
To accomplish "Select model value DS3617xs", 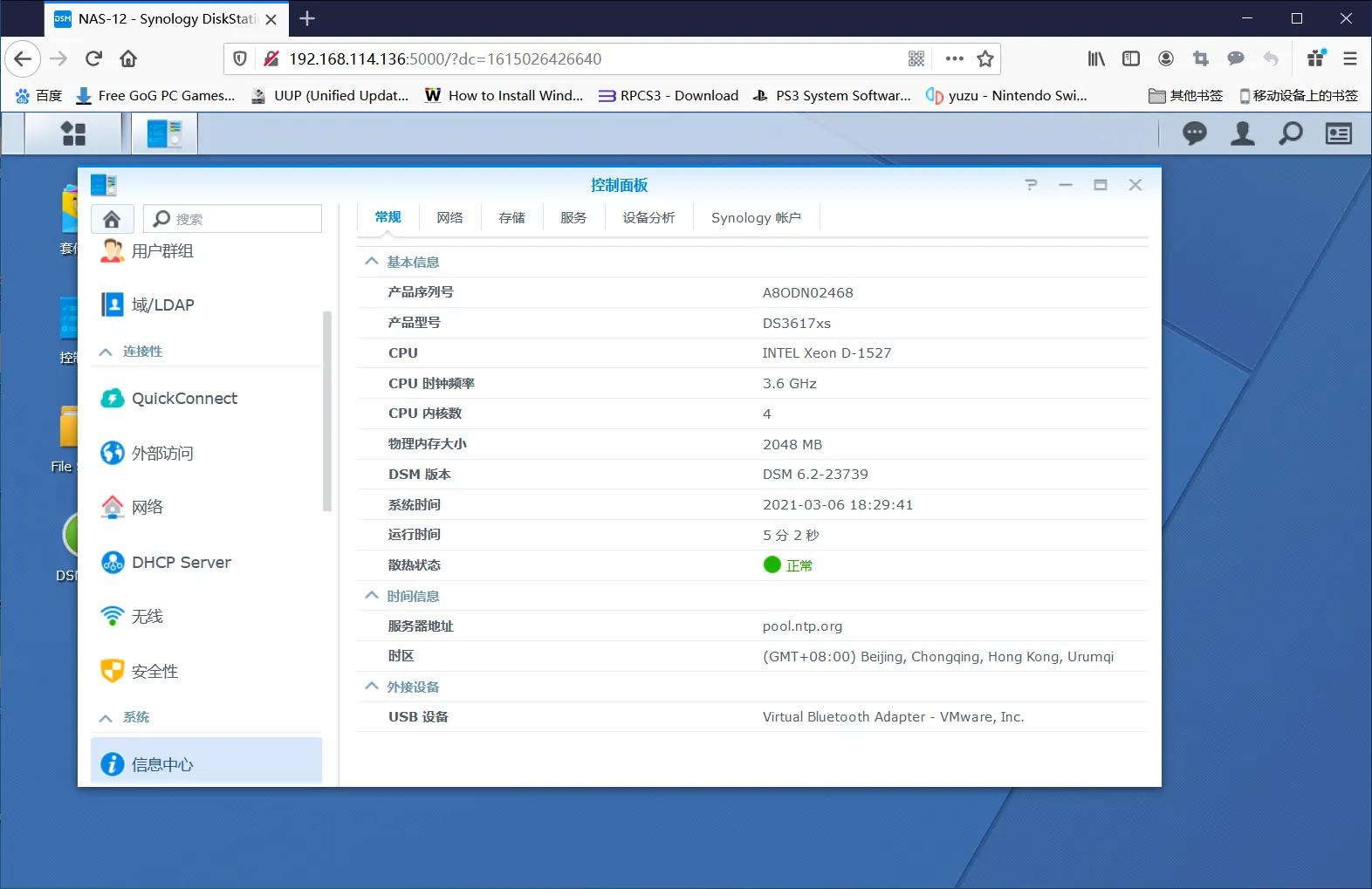I will tap(797, 323).
